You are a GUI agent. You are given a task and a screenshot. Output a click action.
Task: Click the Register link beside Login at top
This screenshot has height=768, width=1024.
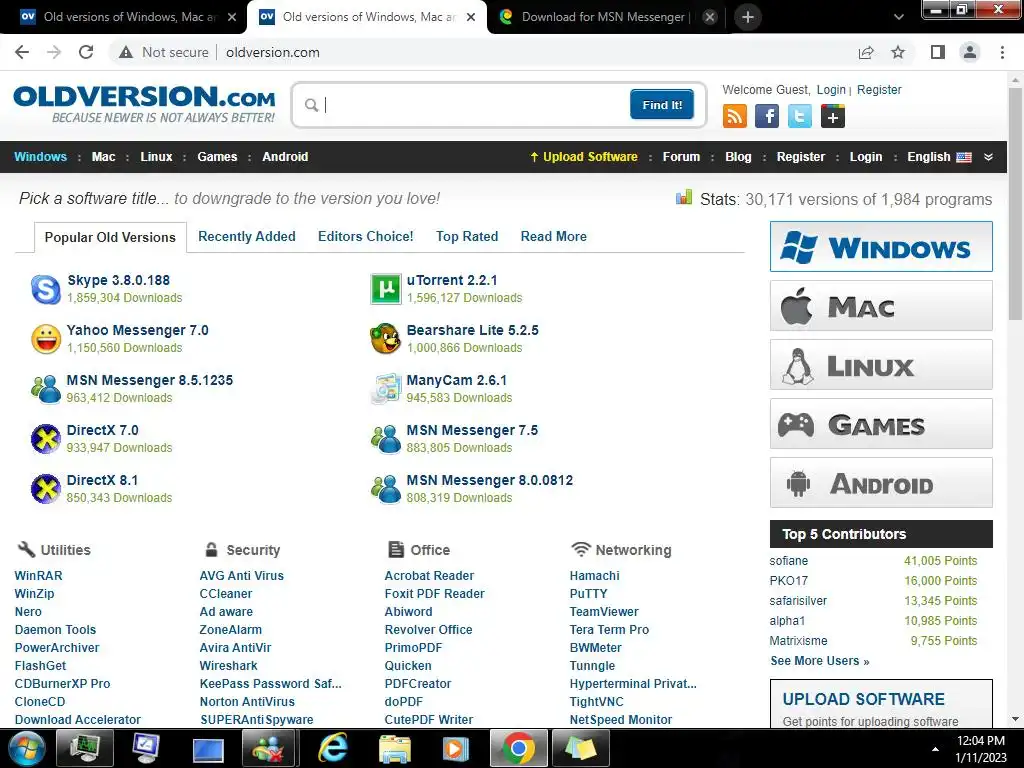(879, 89)
